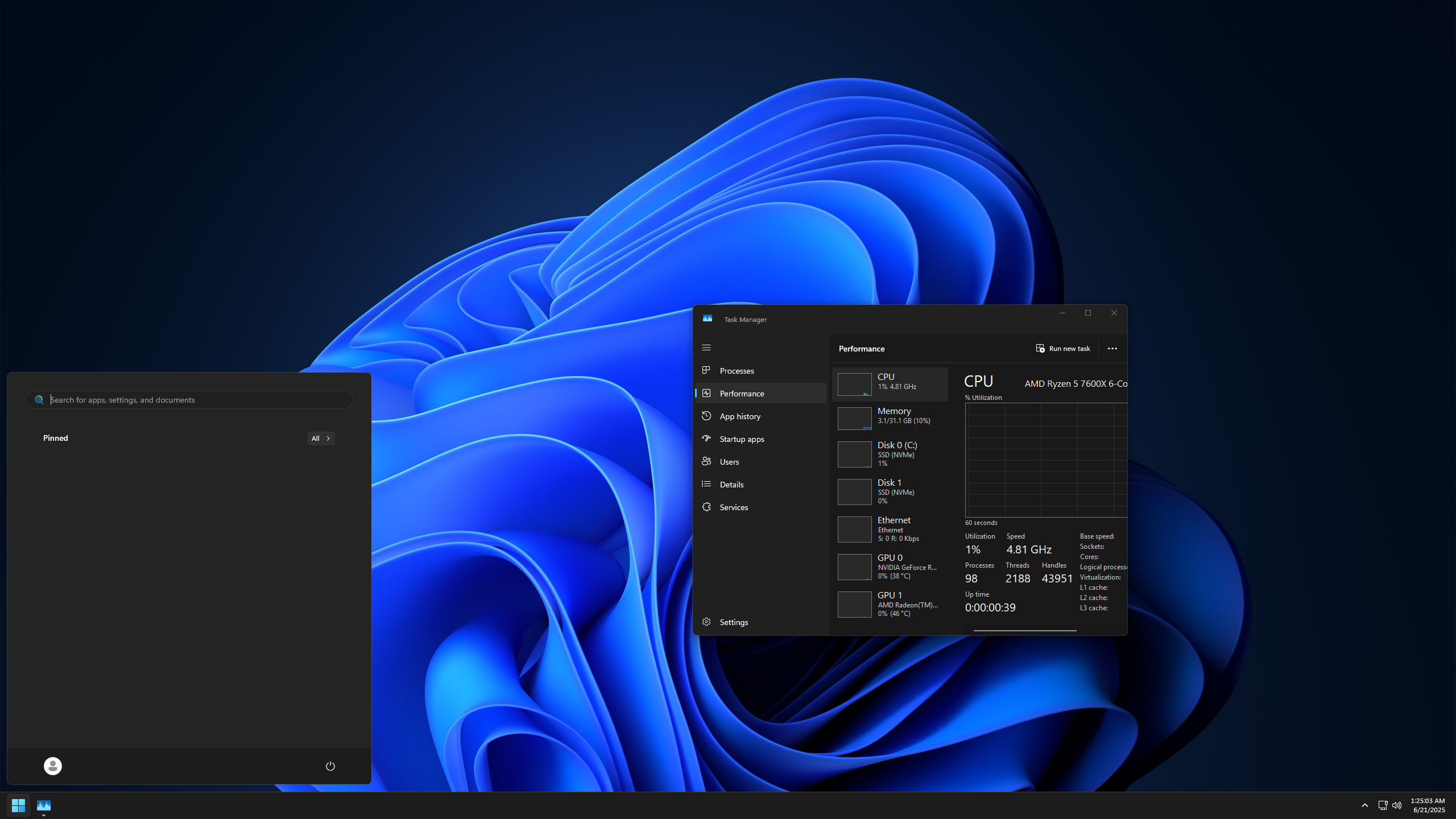Click the Processes count 98

click(971, 578)
